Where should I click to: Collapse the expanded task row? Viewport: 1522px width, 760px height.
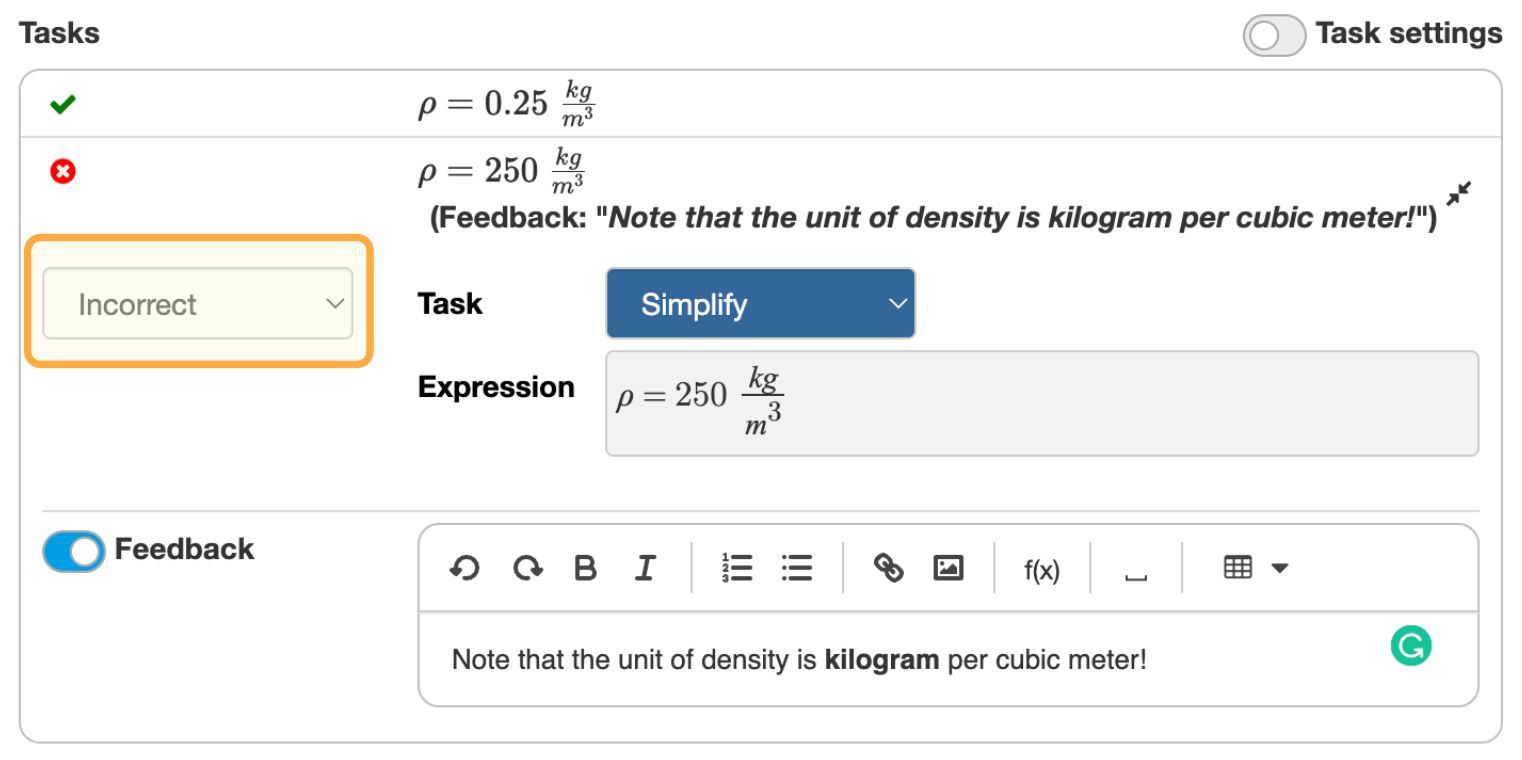tap(1459, 194)
